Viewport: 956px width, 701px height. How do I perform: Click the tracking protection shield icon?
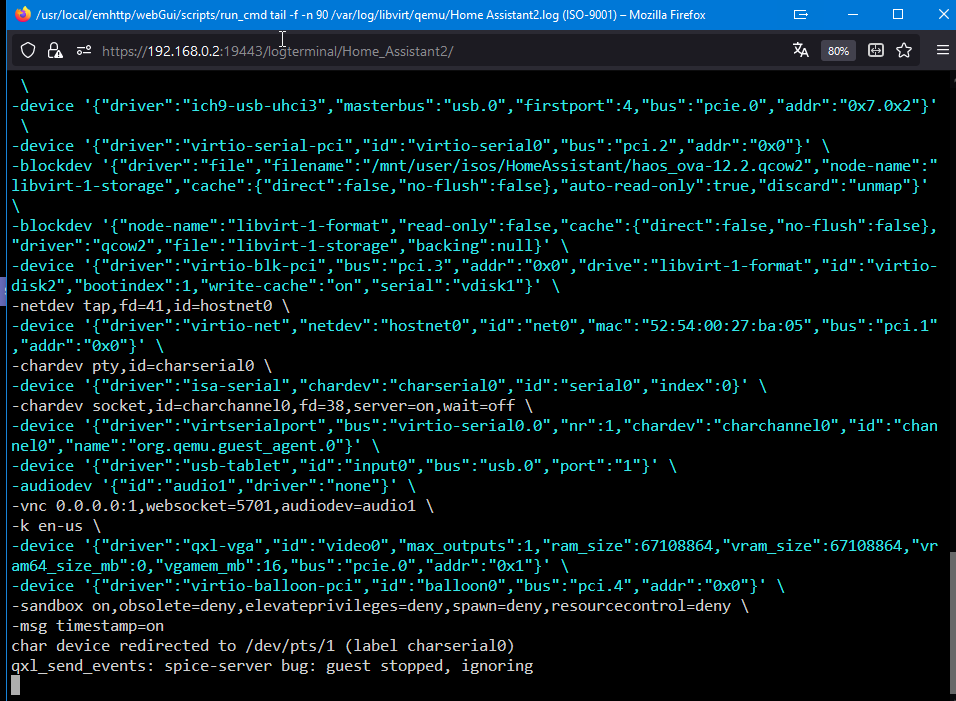28,51
